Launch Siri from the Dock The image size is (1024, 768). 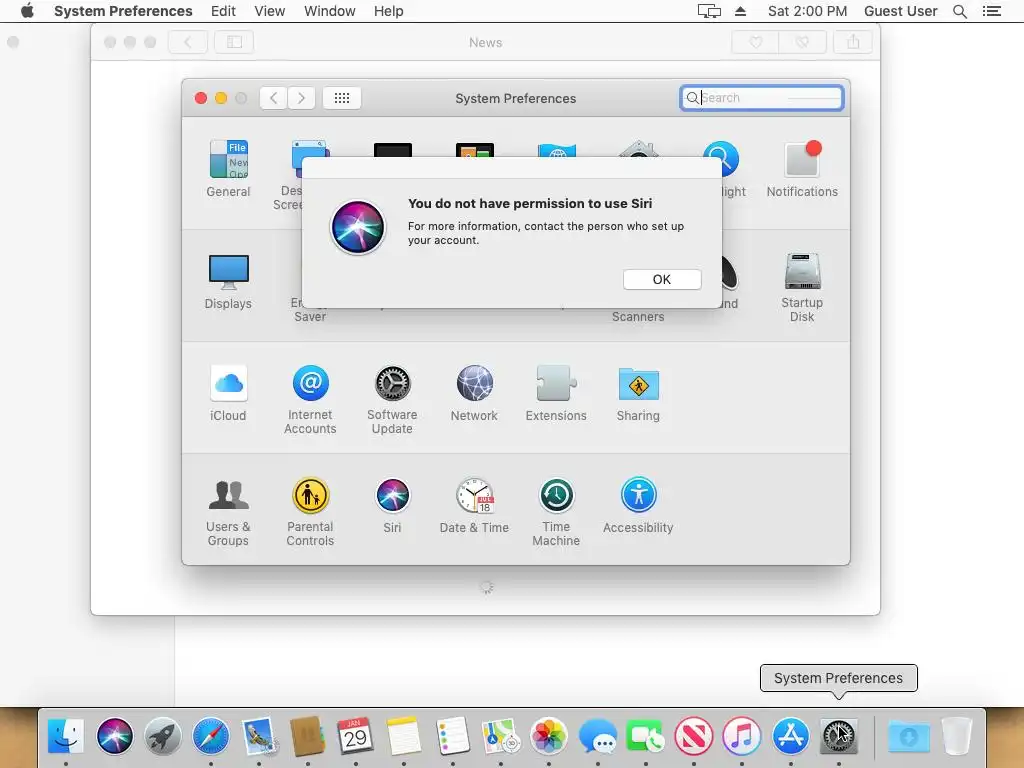click(114, 736)
